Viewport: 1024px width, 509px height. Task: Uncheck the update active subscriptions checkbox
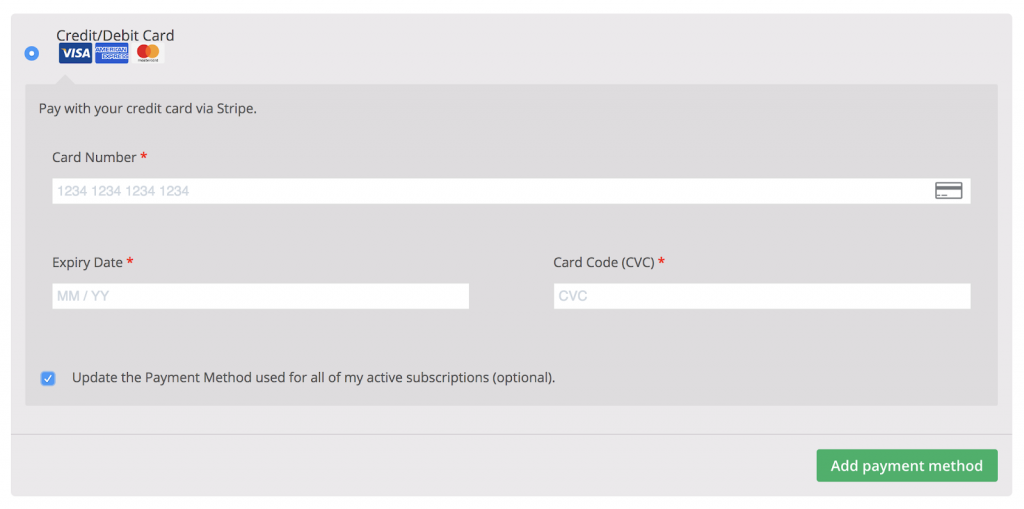point(48,378)
